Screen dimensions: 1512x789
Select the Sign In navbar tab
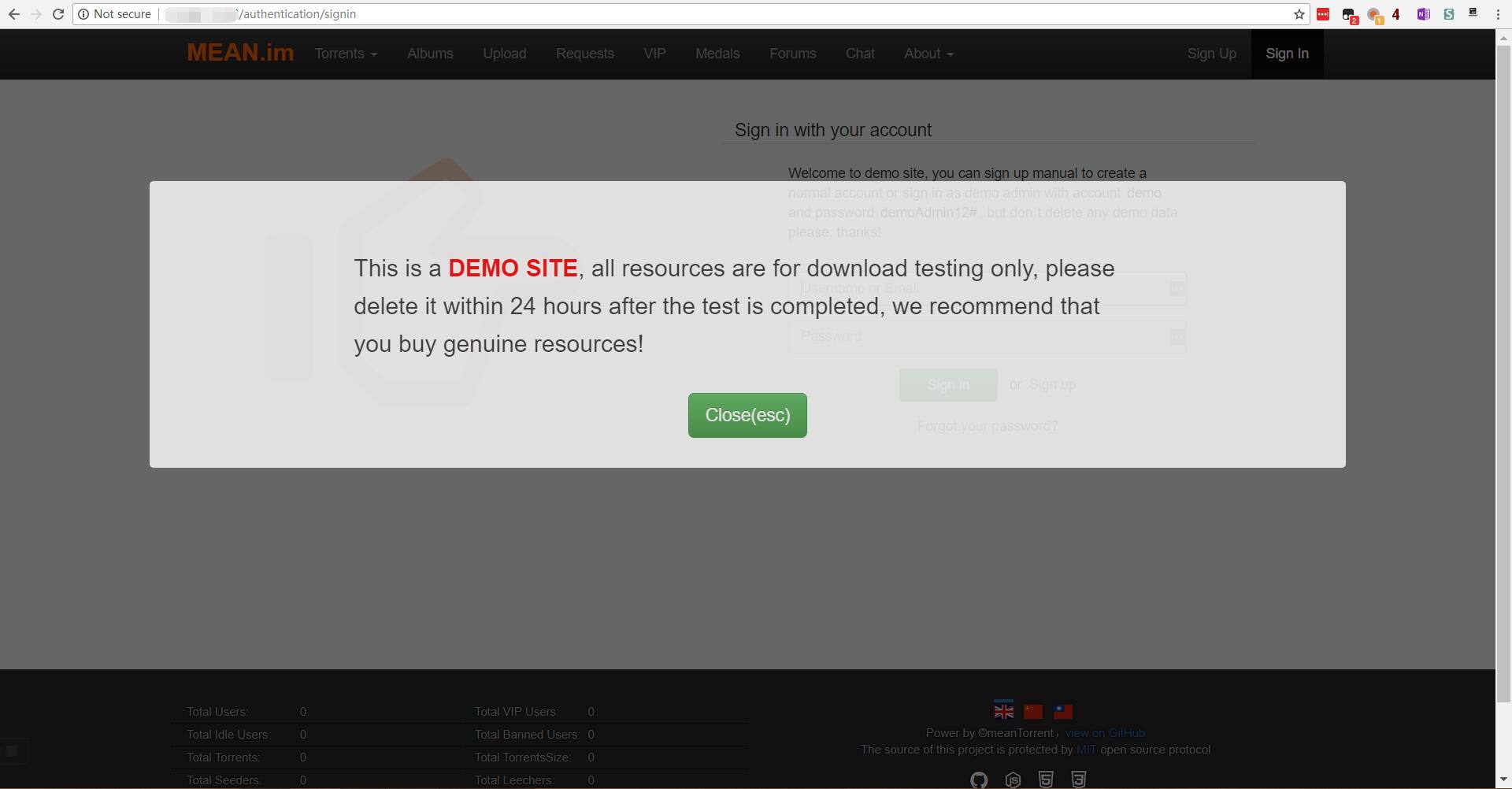pyautogui.click(x=1288, y=54)
